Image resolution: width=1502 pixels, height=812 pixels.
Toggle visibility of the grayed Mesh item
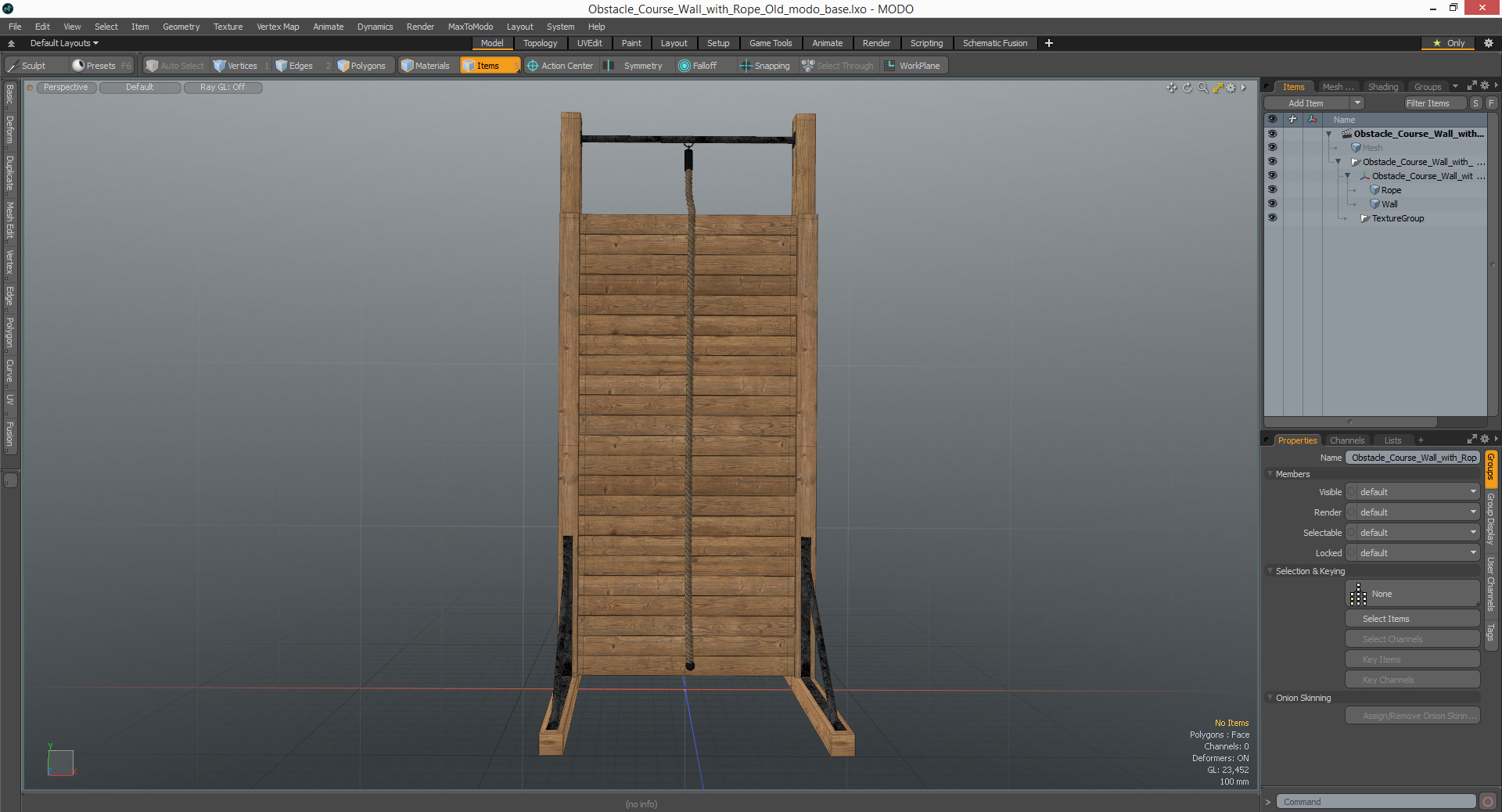pyautogui.click(x=1272, y=148)
